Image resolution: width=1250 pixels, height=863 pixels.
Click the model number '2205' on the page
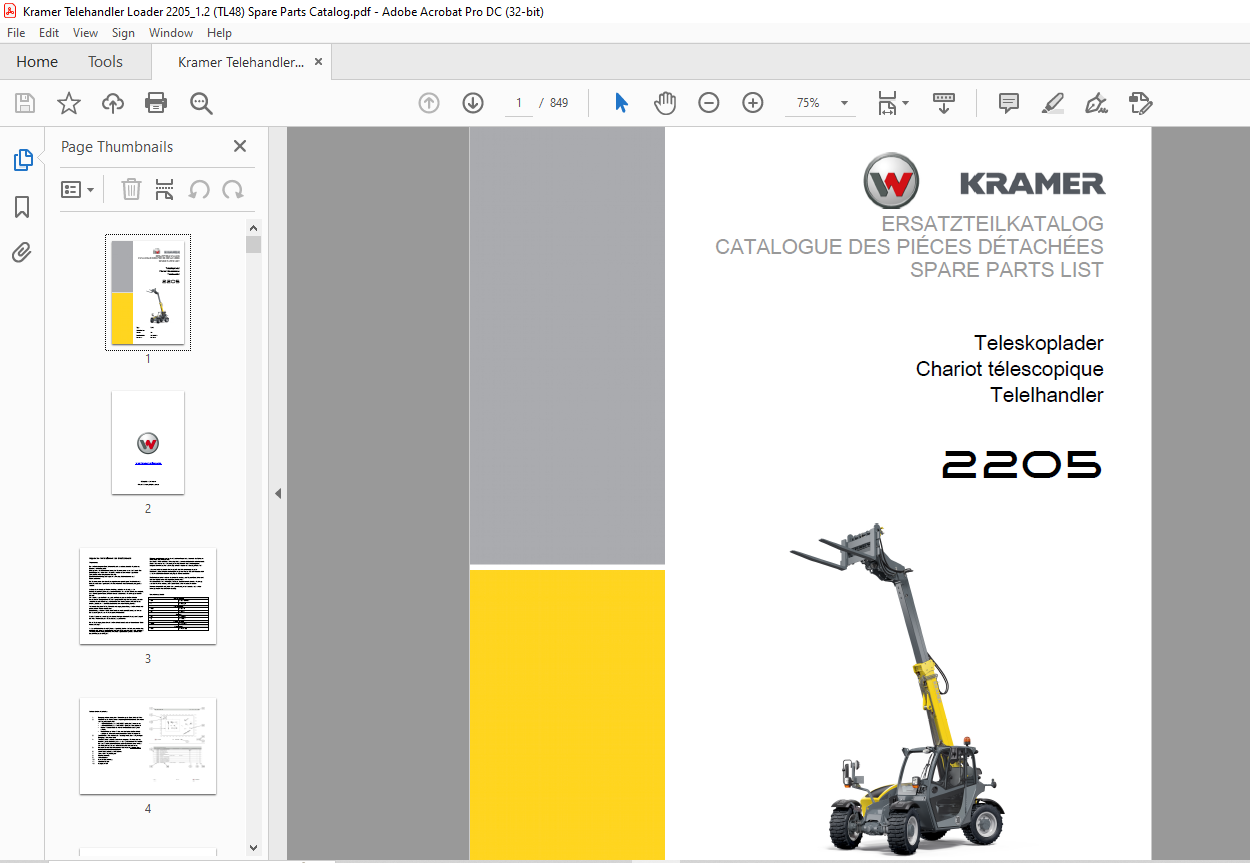1022,464
